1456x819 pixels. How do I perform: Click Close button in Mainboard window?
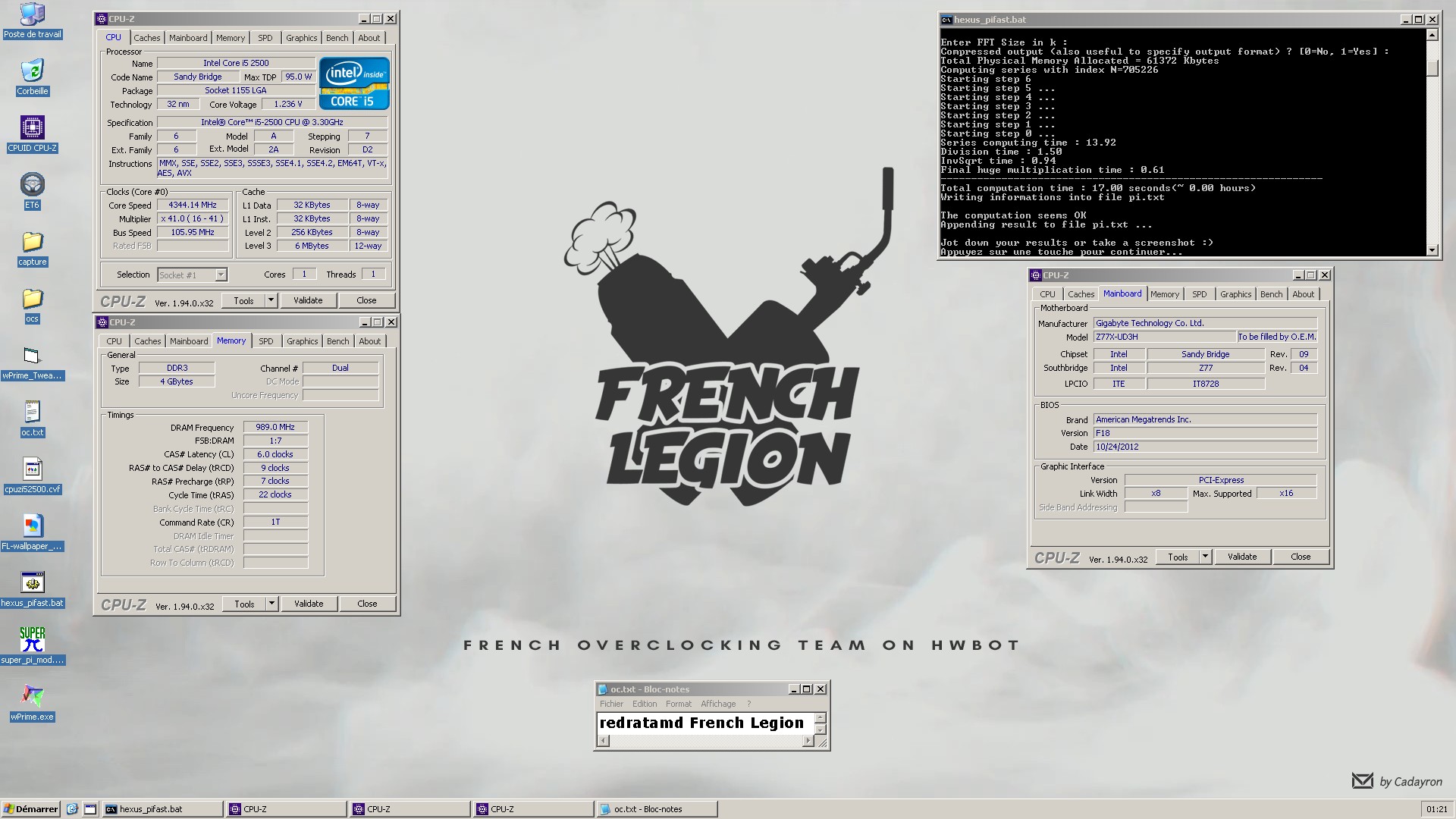click(1301, 557)
